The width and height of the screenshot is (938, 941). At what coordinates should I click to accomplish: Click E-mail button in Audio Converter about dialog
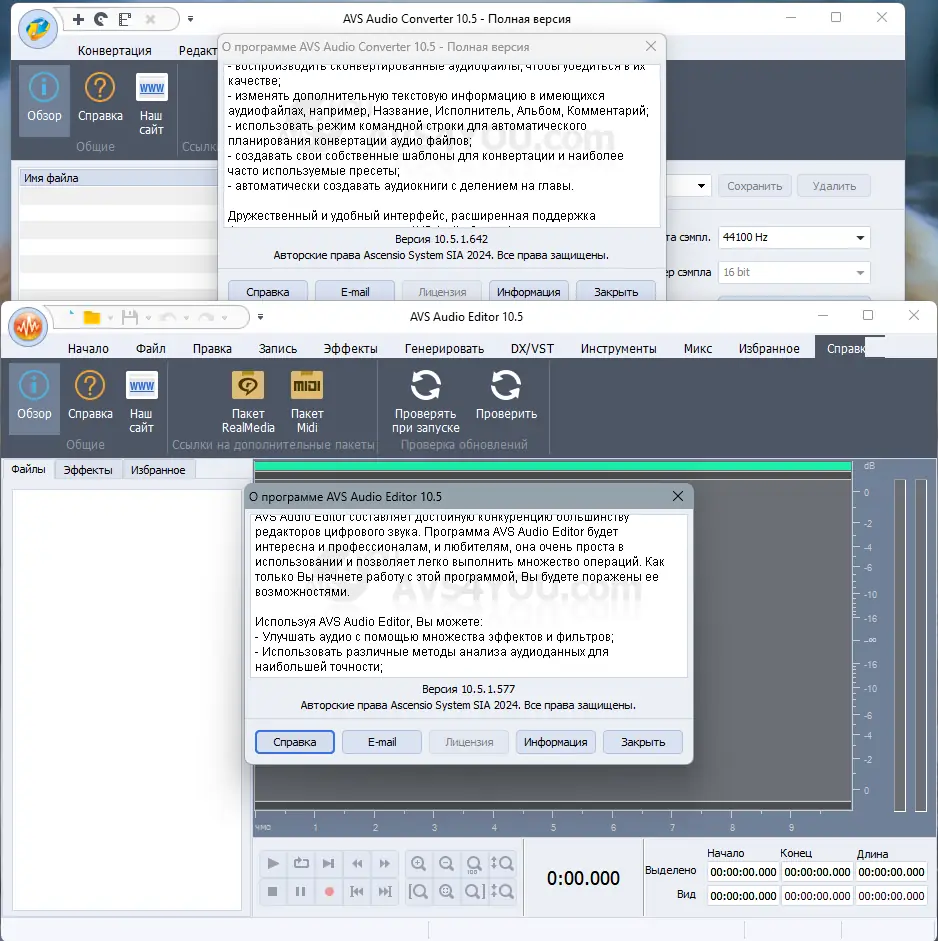coord(355,292)
